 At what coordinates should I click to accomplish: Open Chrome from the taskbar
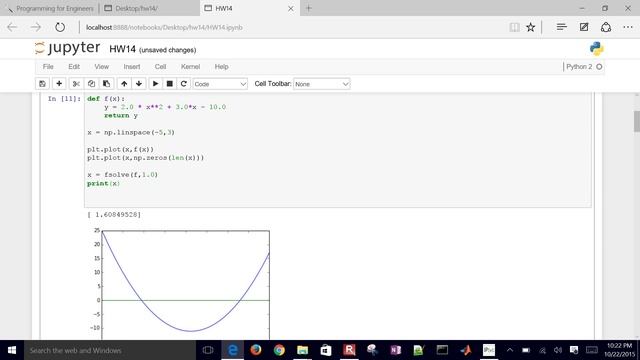279,350
